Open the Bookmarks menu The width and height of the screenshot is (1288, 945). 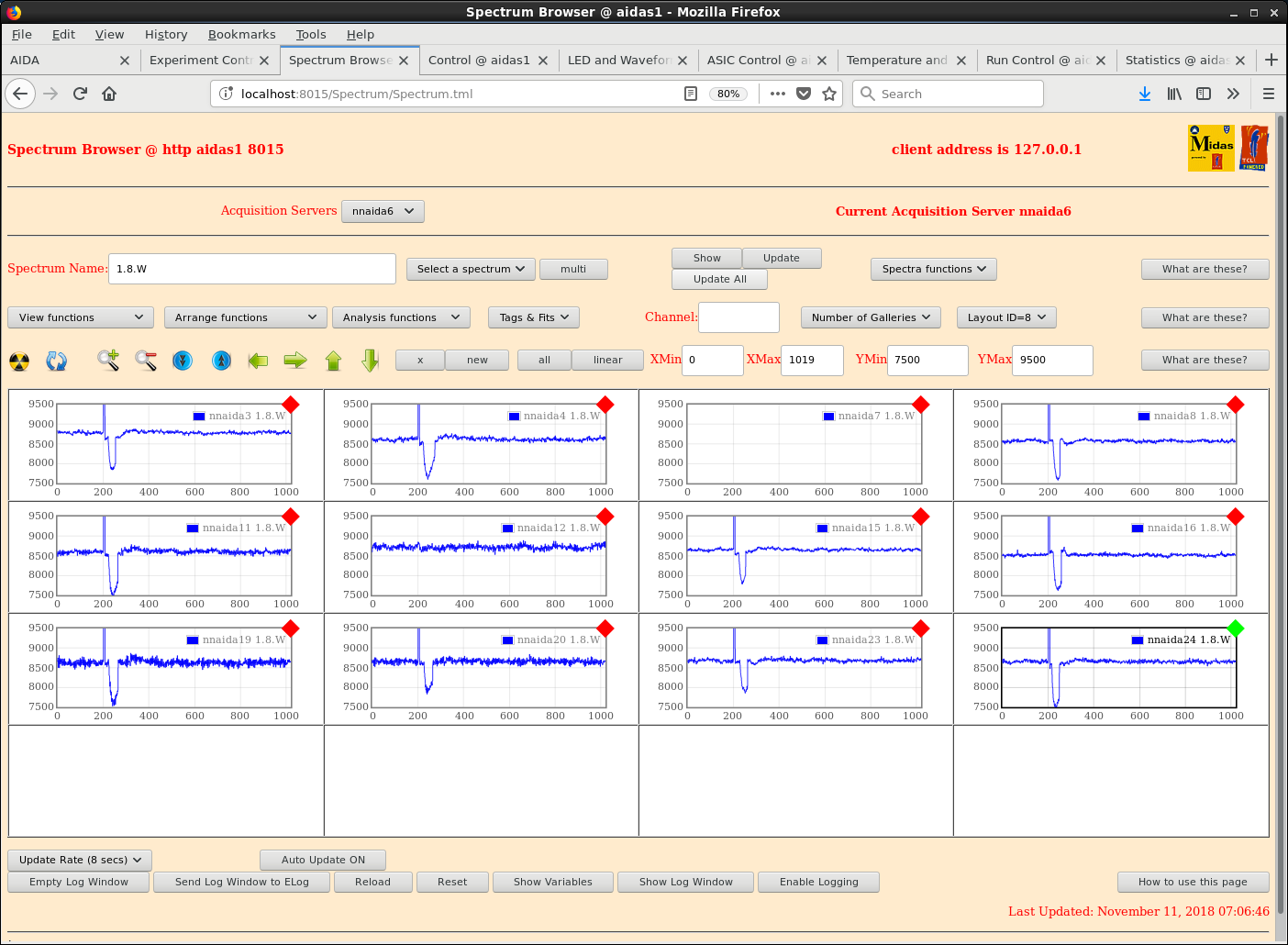tap(241, 34)
